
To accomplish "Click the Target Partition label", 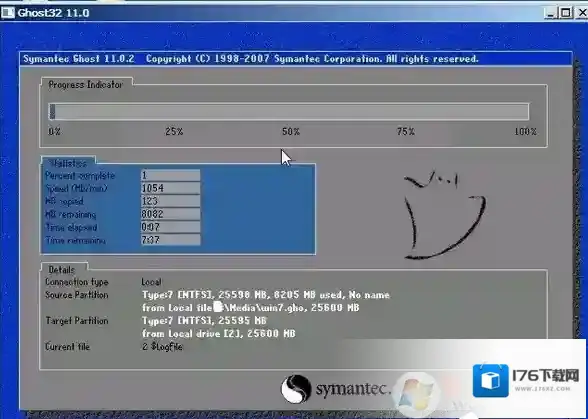I will [x=76, y=321].
